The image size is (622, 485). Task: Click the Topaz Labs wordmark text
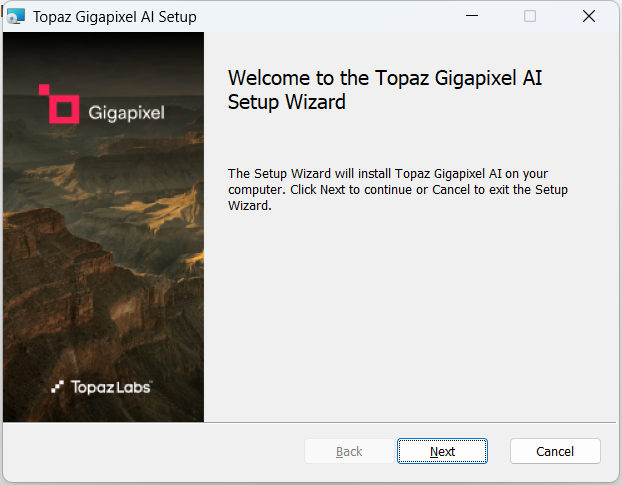tap(111, 387)
